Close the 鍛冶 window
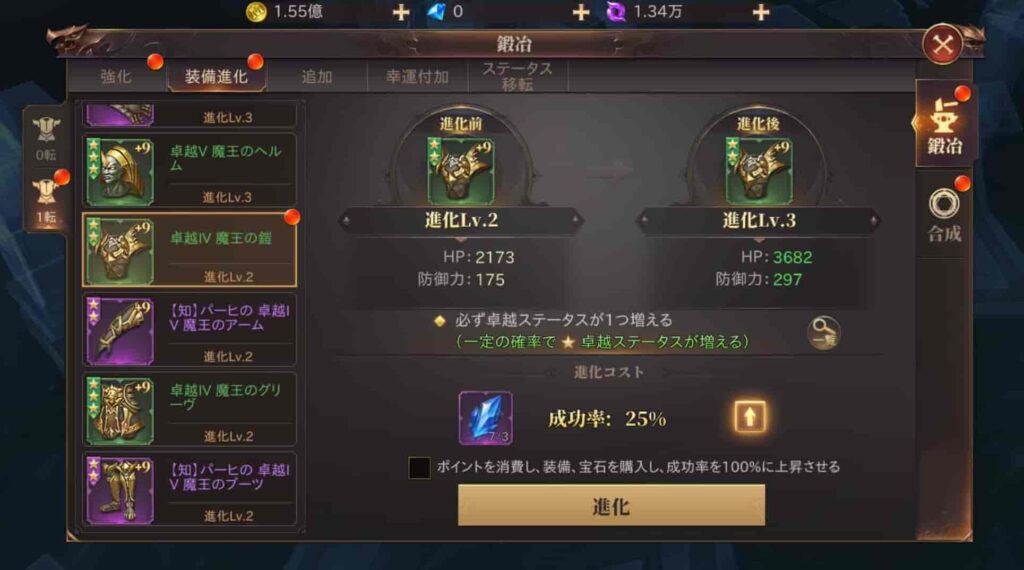The width and height of the screenshot is (1024, 570). click(942, 45)
